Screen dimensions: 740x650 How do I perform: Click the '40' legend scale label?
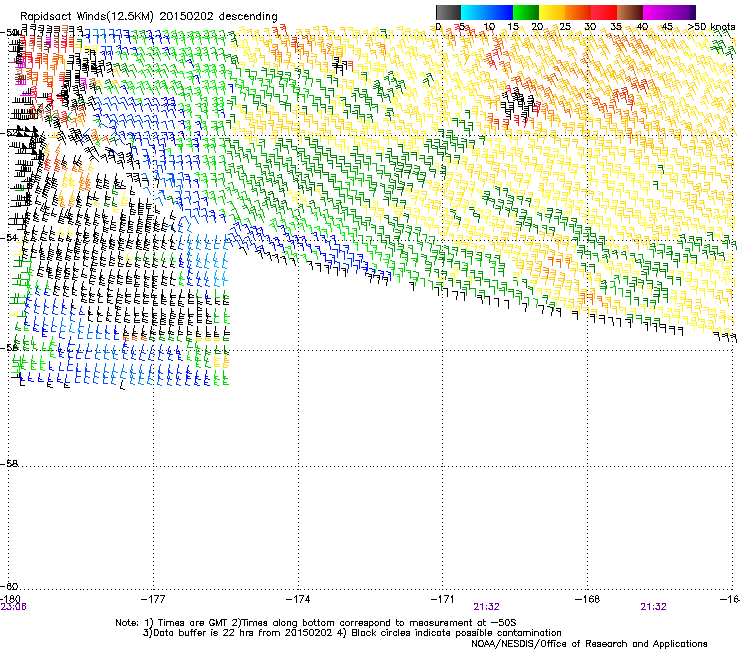[642, 27]
